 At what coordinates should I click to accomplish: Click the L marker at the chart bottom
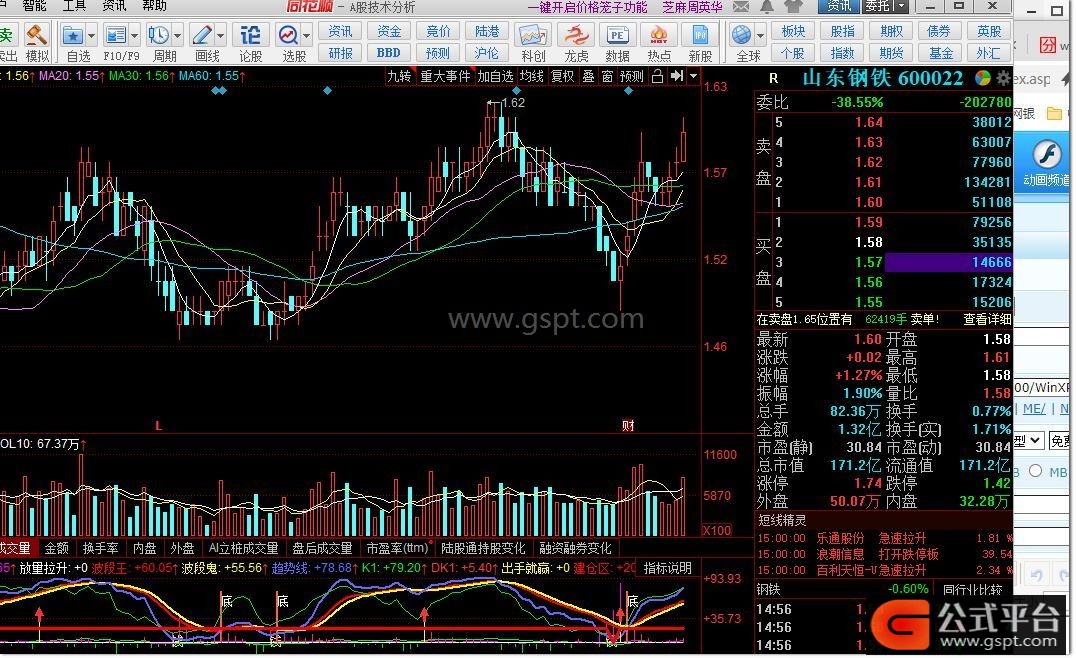coord(159,425)
